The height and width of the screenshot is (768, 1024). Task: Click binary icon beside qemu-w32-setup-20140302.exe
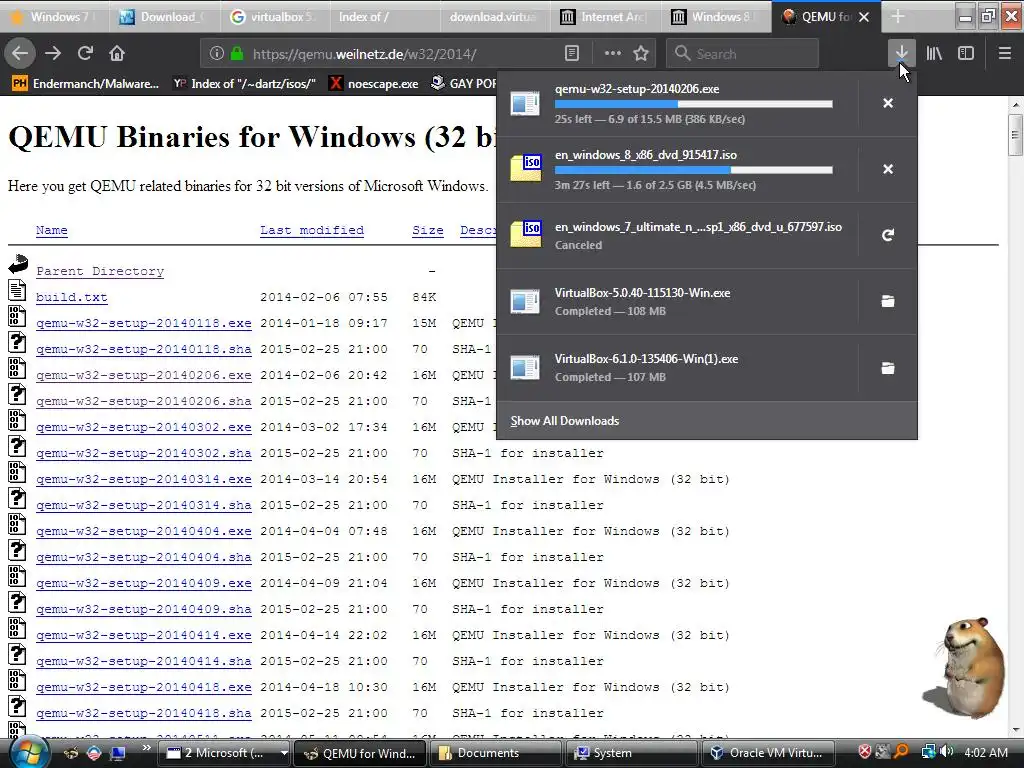18,420
